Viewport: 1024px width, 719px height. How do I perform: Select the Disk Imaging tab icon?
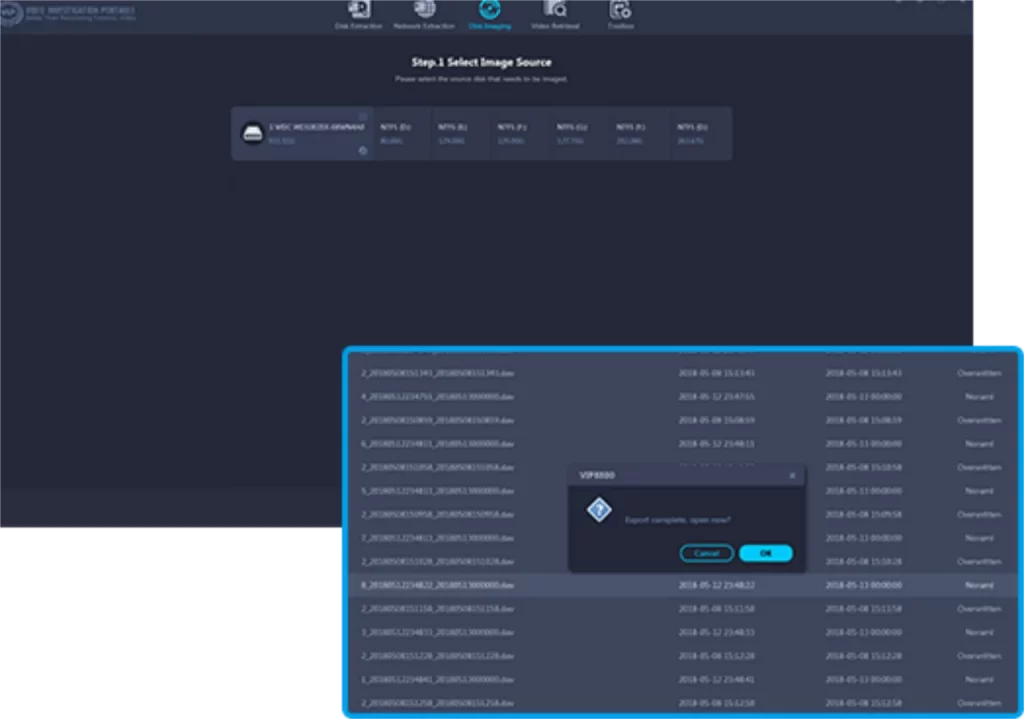pos(489,12)
